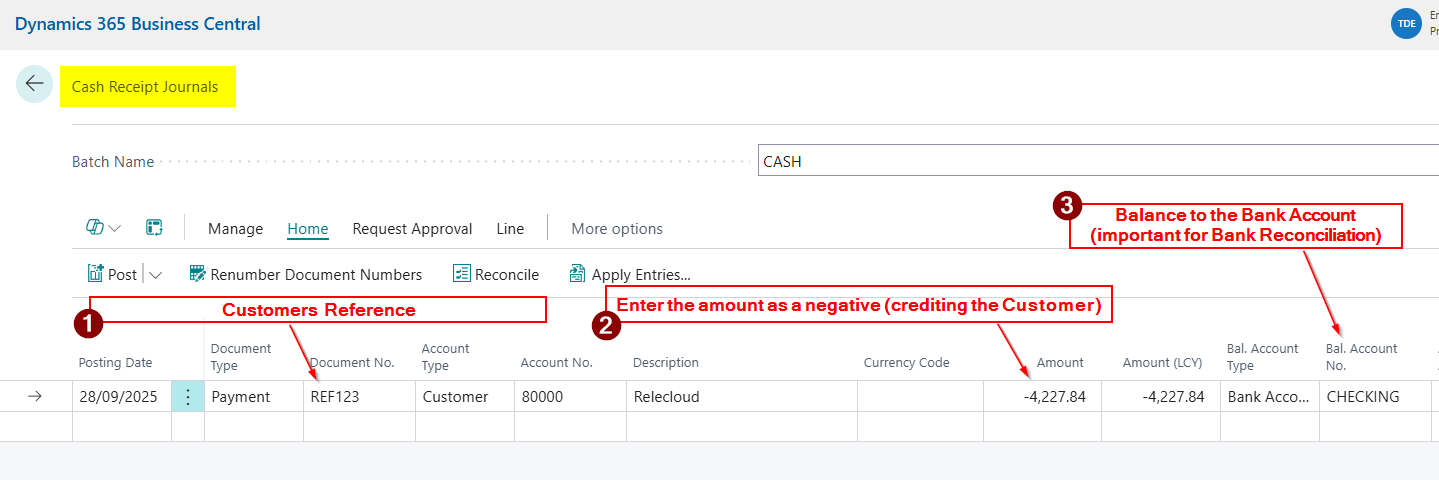Click the back arrow button
This screenshot has width=1439, height=480.
click(34, 84)
